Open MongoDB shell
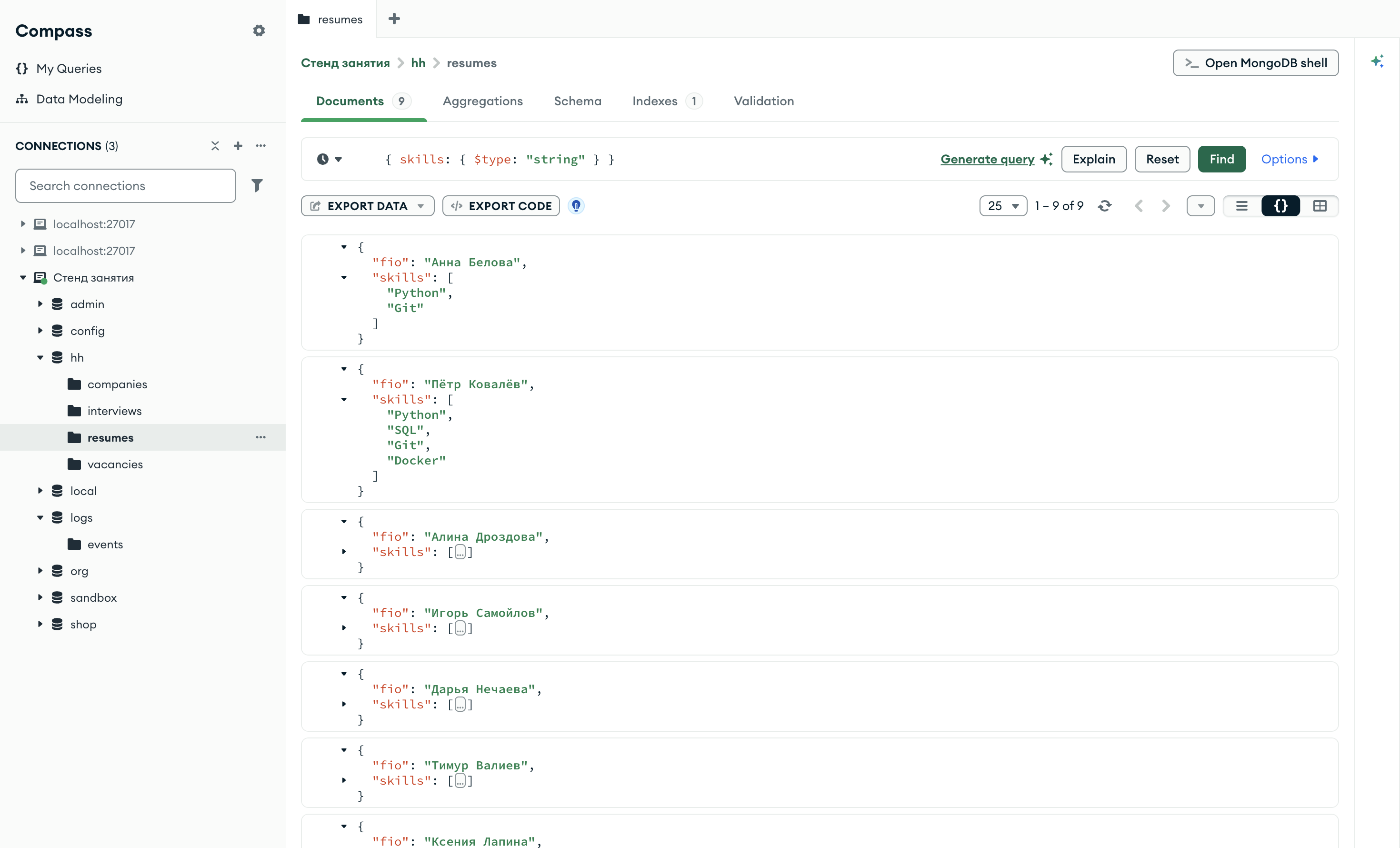 pyautogui.click(x=1255, y=62)
